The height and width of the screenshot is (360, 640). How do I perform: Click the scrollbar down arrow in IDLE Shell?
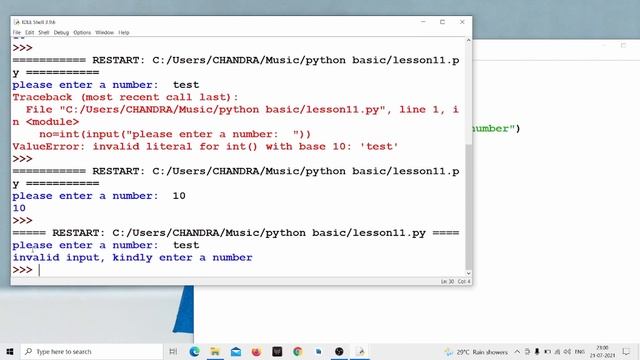pos(469,273)
